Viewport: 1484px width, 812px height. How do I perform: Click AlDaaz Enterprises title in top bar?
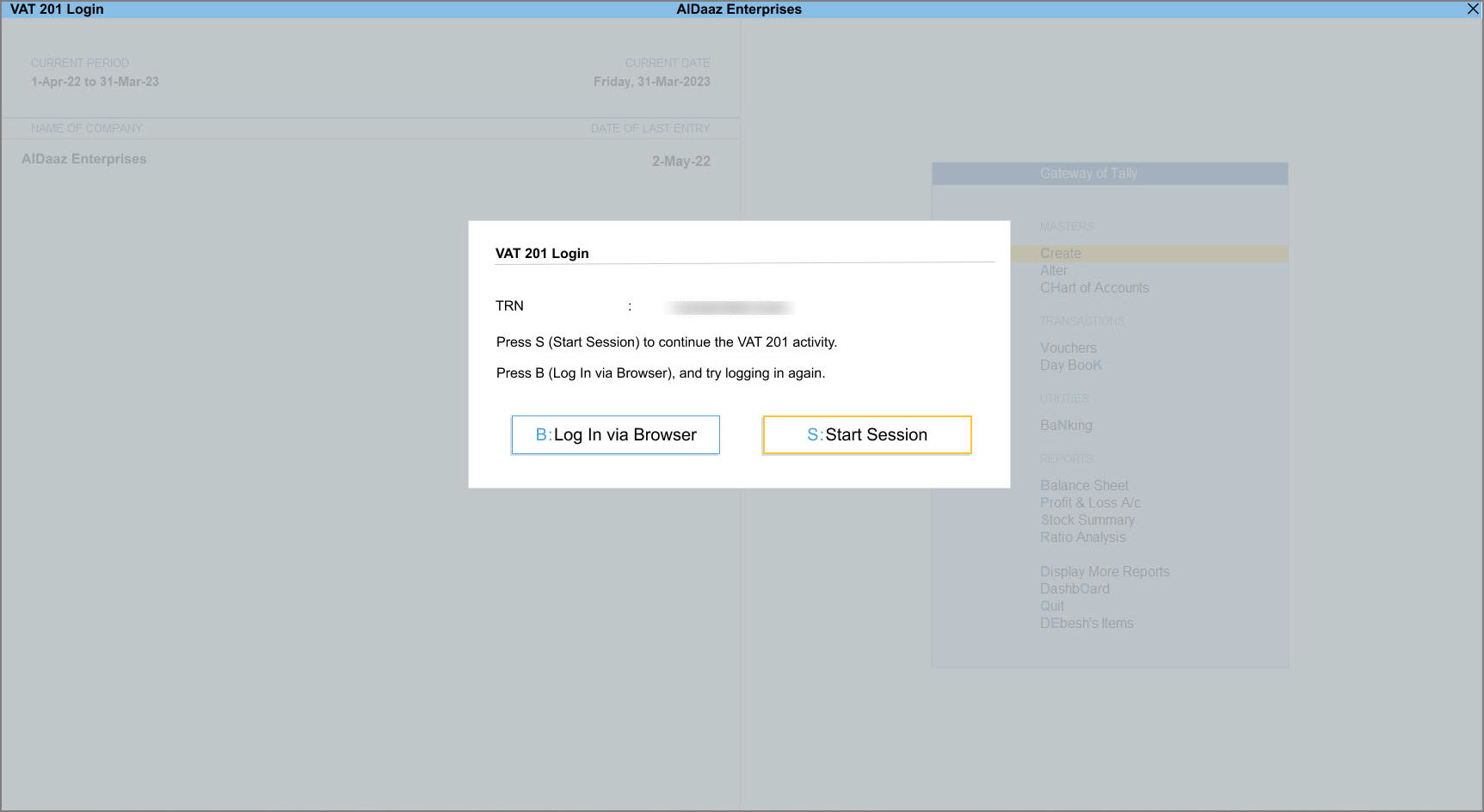(x=739, y=9)
